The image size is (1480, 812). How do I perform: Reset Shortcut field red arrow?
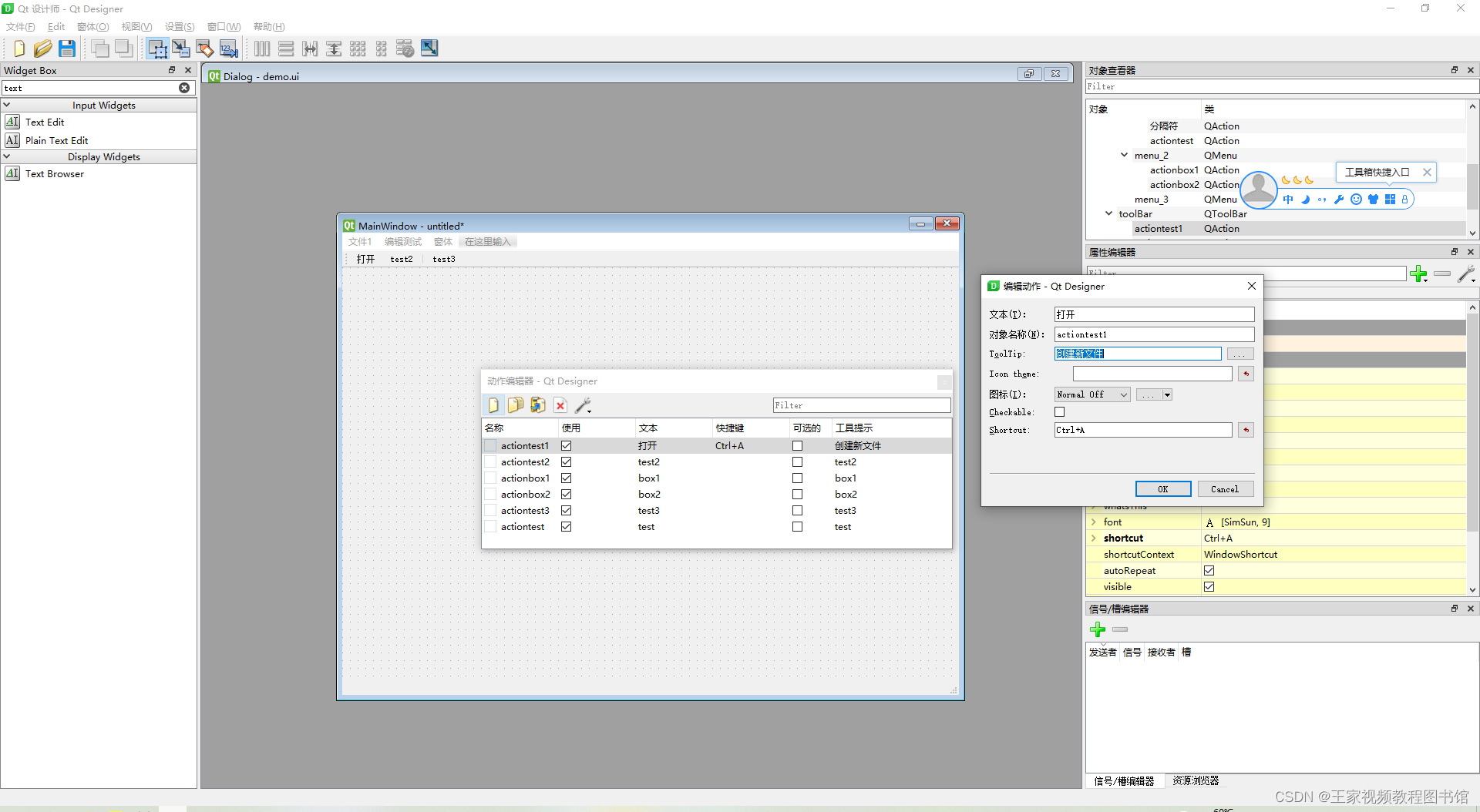pos(1246,430)
